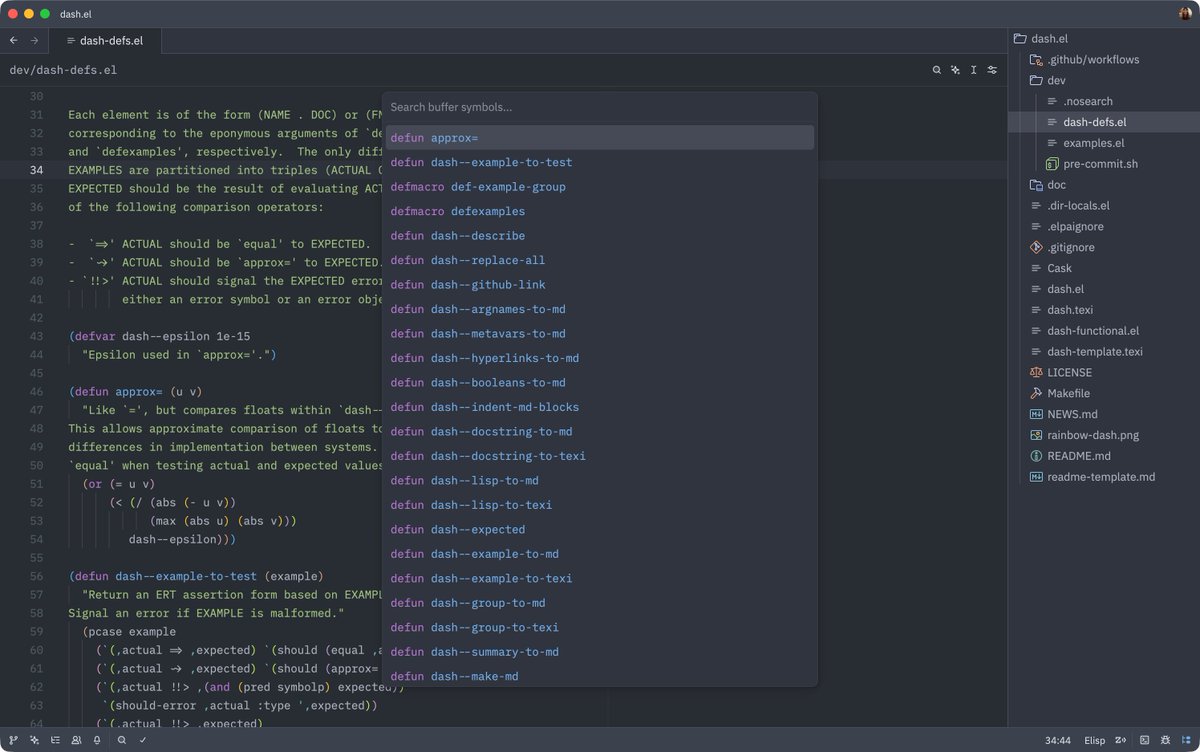The image size is (1200, 752).
Task: Toggle project panel icon in status bar
Action: tap(1186, 740)
